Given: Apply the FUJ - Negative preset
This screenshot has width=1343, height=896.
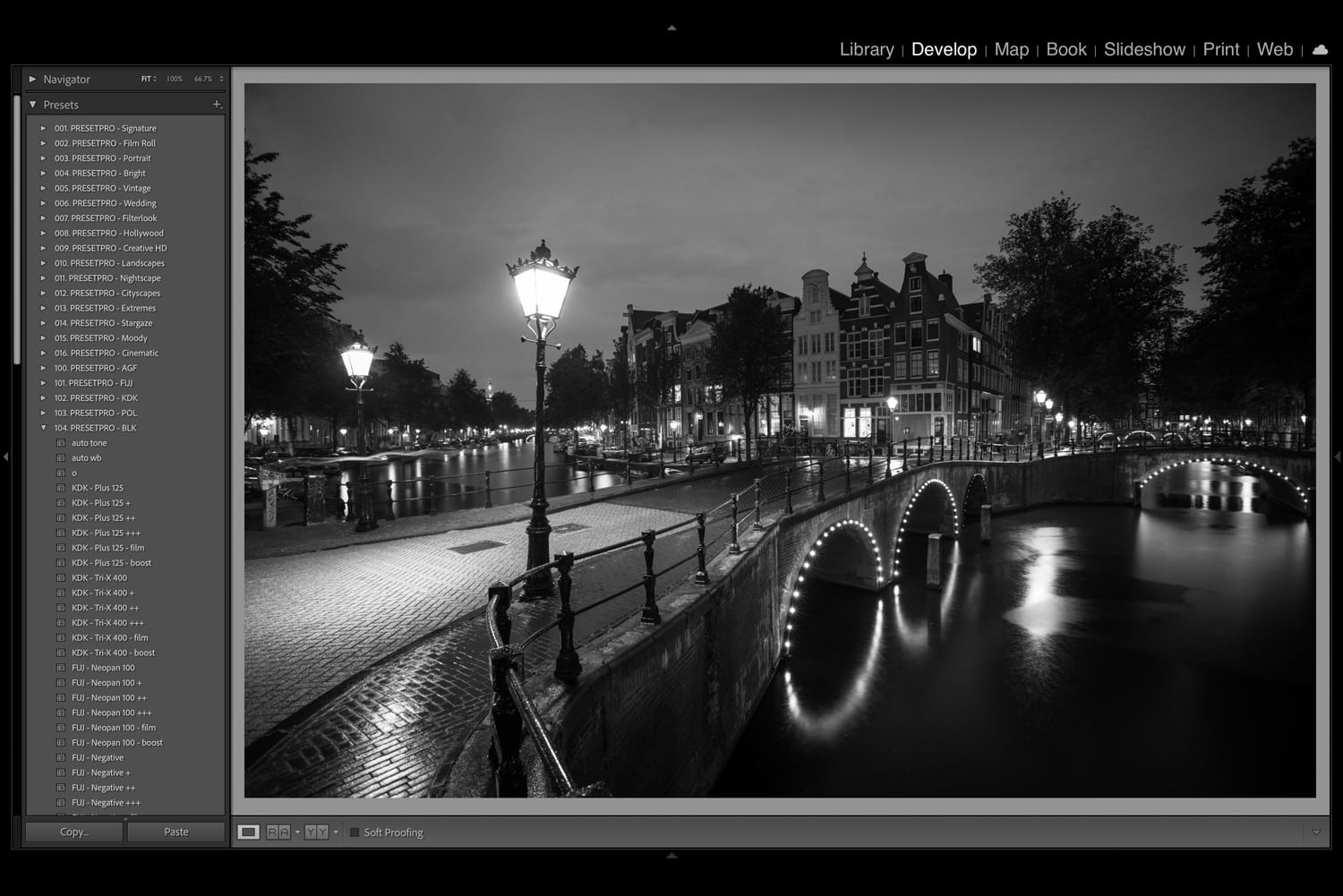Looking at the screenshot, I should (98, 758).
